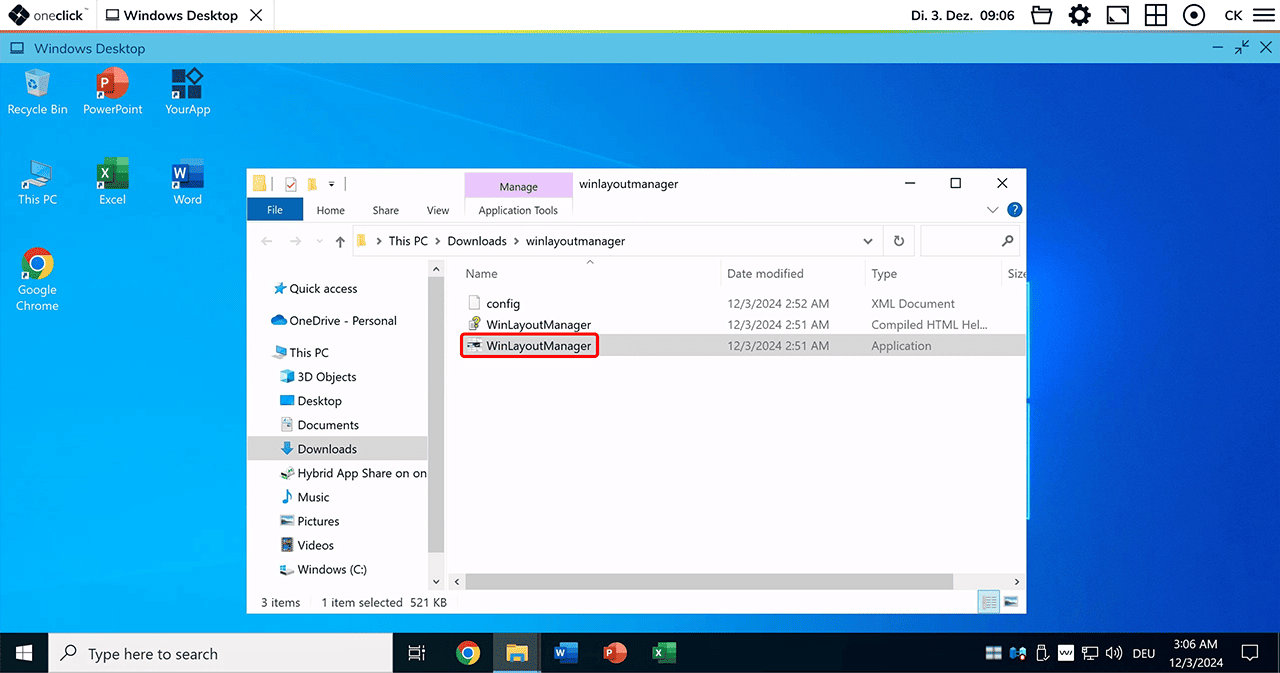Expand the Explorer ribbon chevron
This screenshot has width=1280, height=673.
993,210
